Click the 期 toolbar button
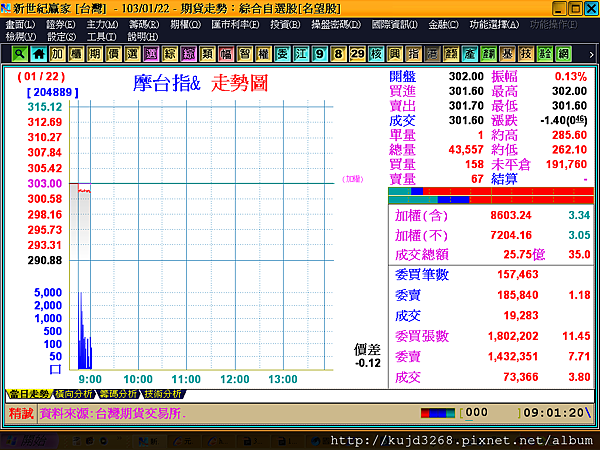This screenshot has width=600, height=450. pyautogui.click(x=95, y=54)
